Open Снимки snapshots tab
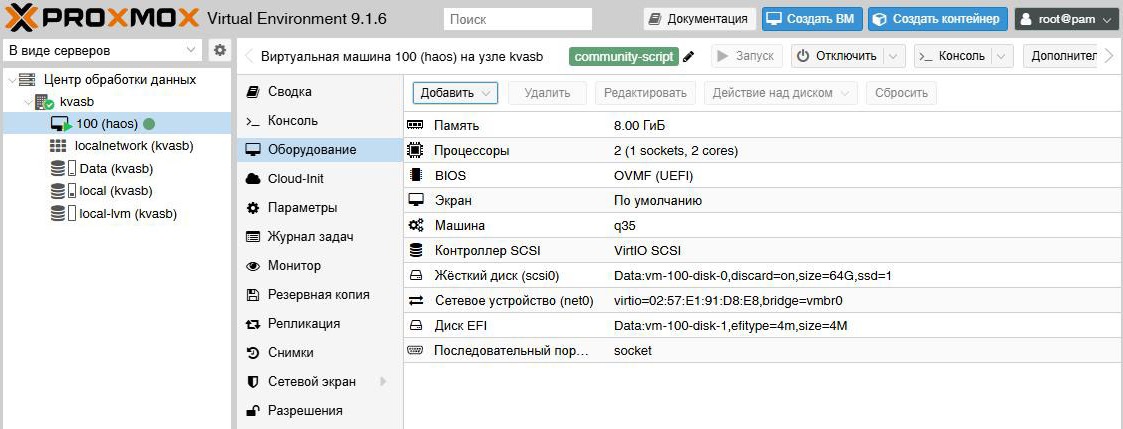 click(319, 352)
